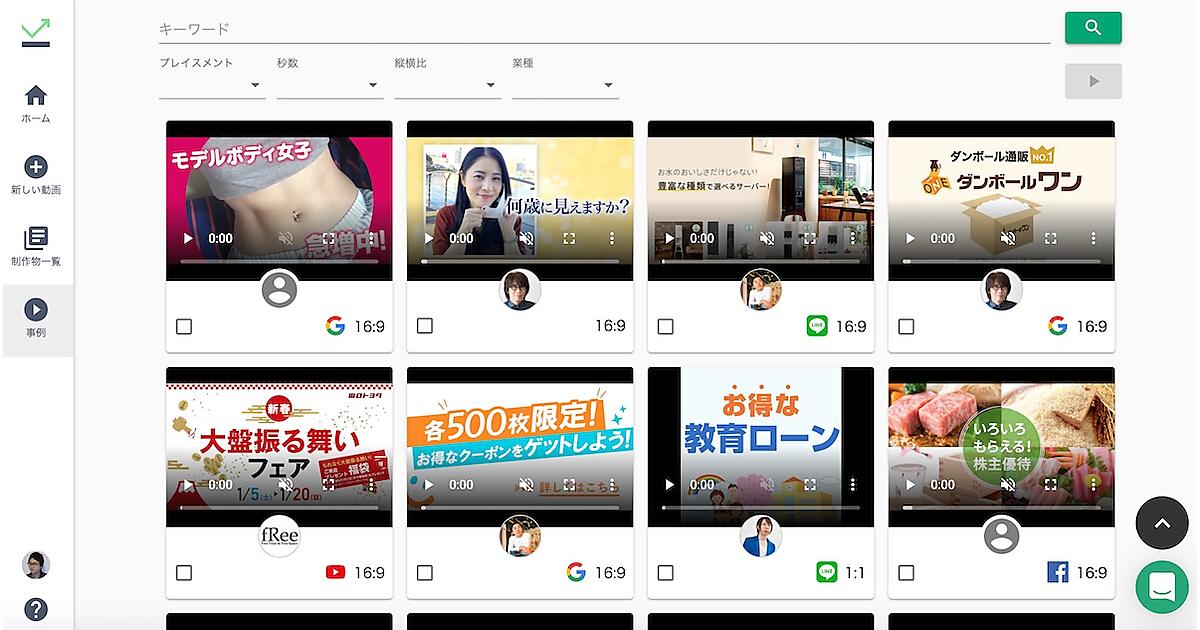
Task: Click the green checkmark logo in the sidebar
Action: point(36,32)
